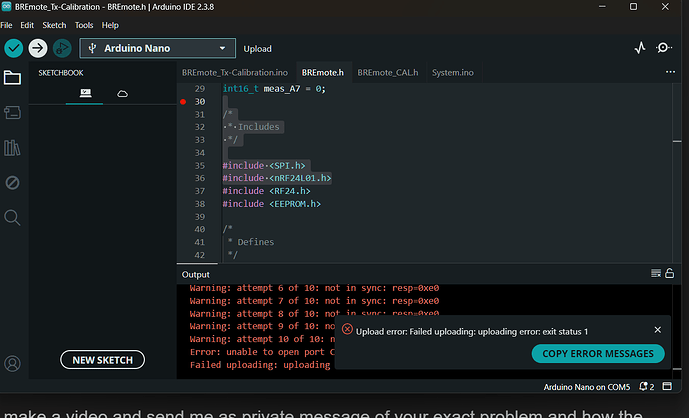Click the 'Failed uploading' output line
The height and width of the screenshot is (418, 689).
(x=260, y=364)
